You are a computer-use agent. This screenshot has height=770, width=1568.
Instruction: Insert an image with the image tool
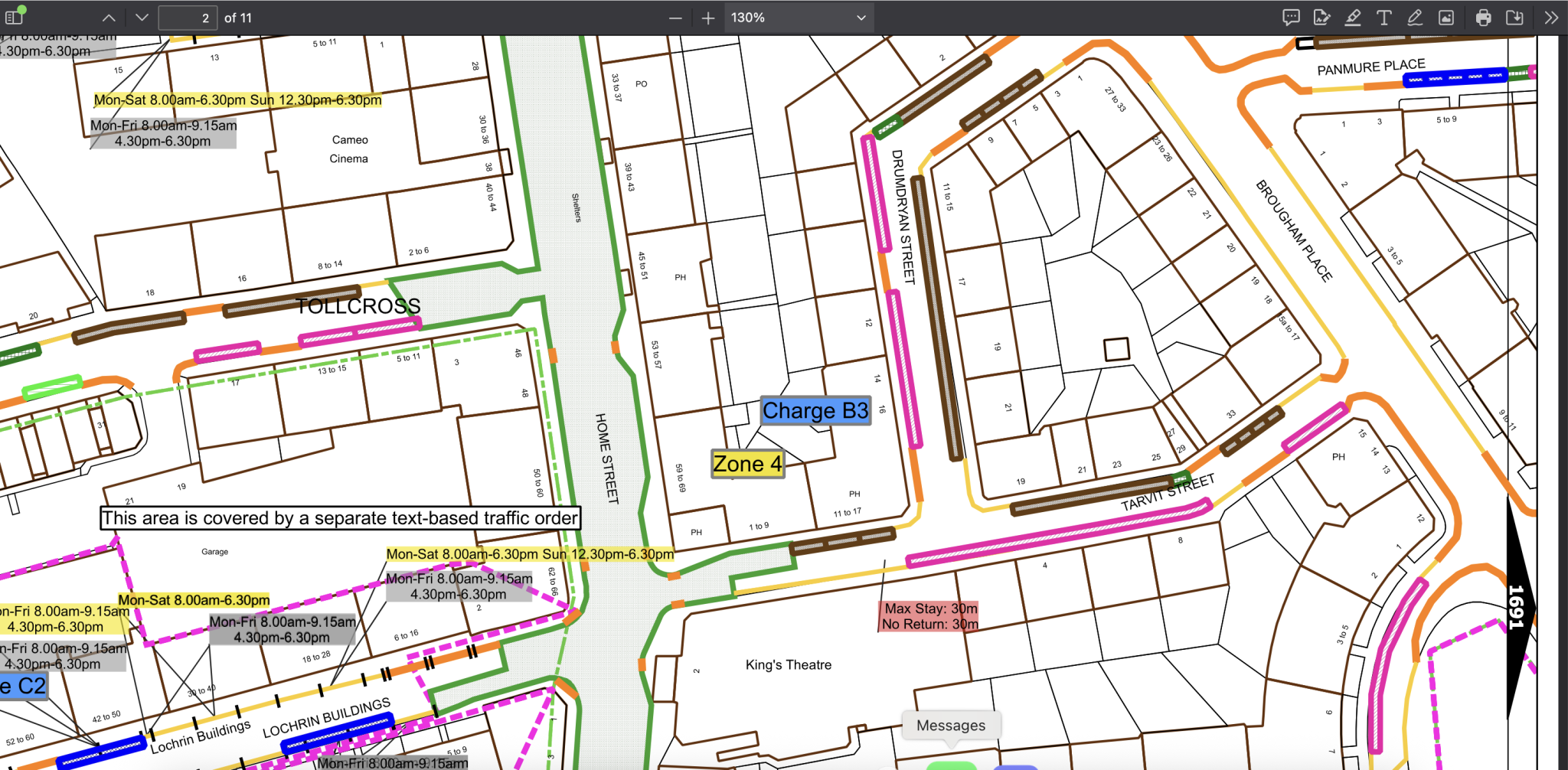(x=1446, y=18)
